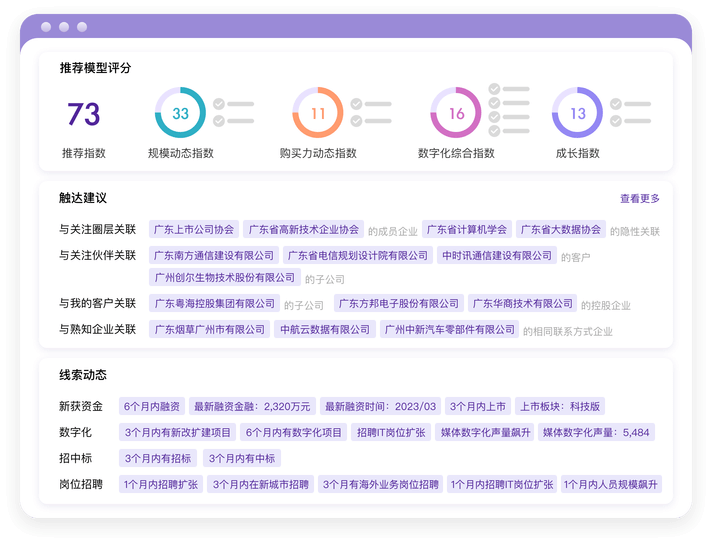Click the bottom check icon beside 购买力动态指数 gauge
The width and height of the screenshot is (712, 544).
click(x=356, y=121)
